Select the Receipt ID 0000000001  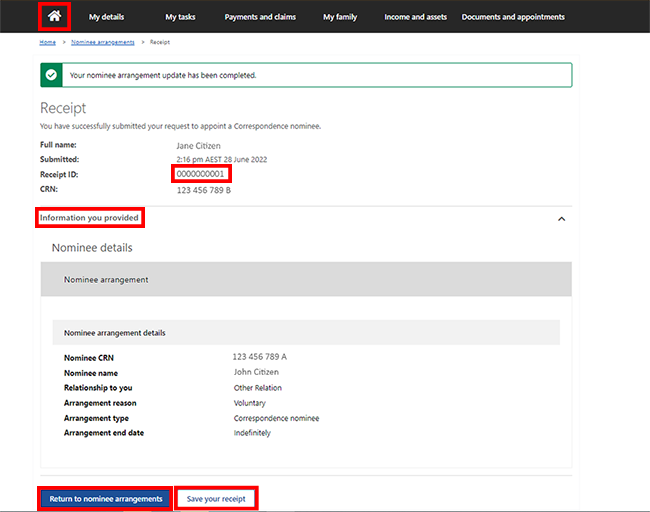[x=200, y=174]
